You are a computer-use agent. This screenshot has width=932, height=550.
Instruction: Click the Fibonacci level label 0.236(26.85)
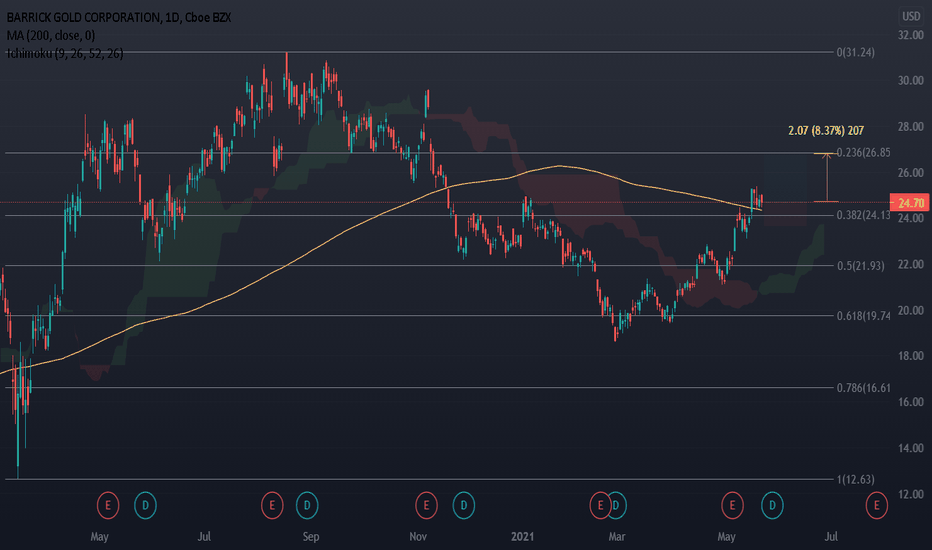(x=863, y=153)
